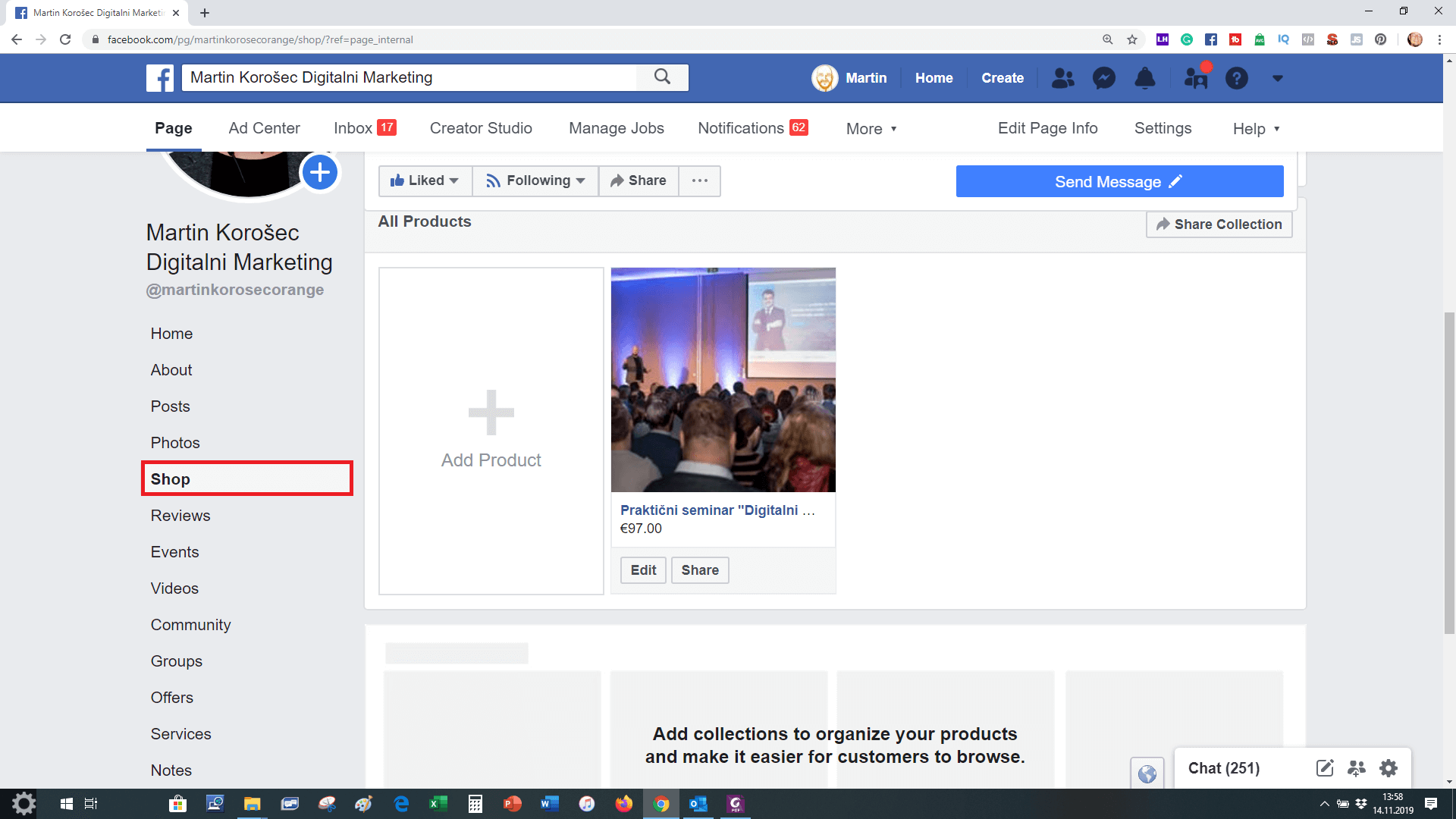Click the Quick Help question mark icon
Viewport: 1456px width, 819px height.
coord(1236,78)
